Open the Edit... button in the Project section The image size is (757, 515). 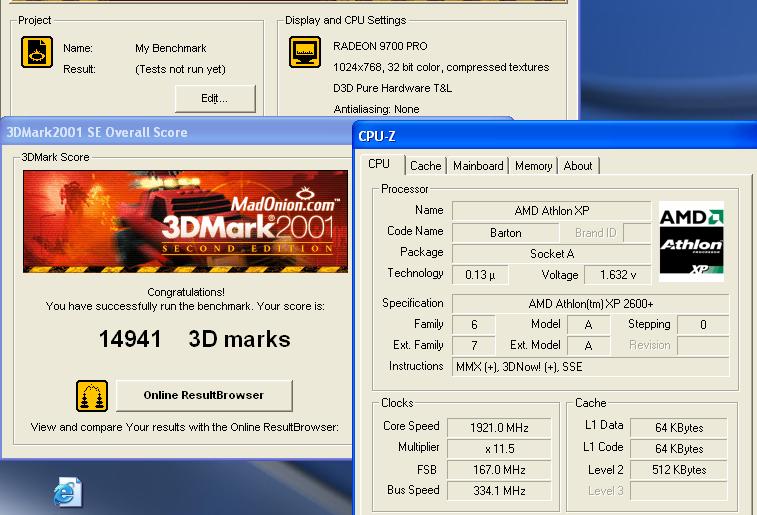215,98
